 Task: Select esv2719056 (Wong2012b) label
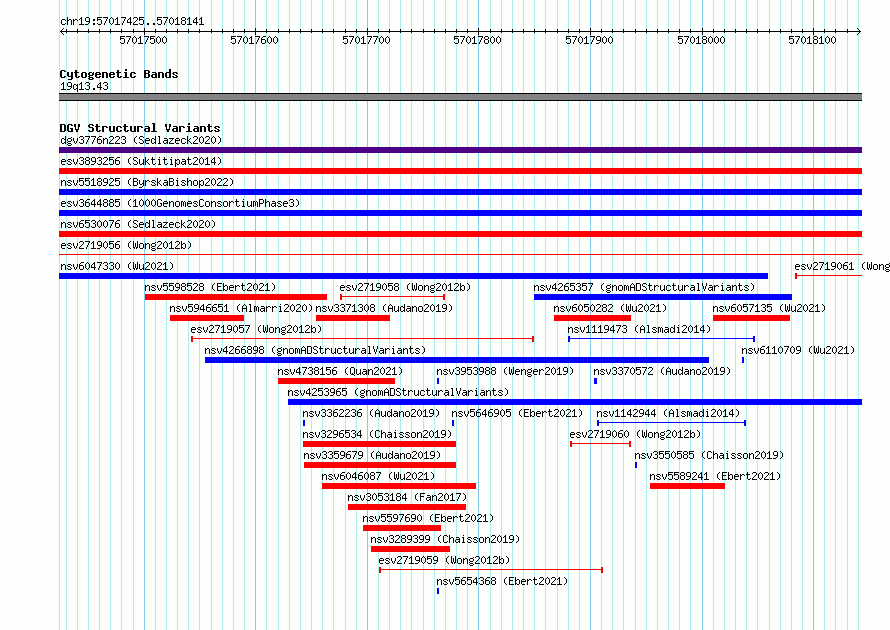(x=126, y=245)
